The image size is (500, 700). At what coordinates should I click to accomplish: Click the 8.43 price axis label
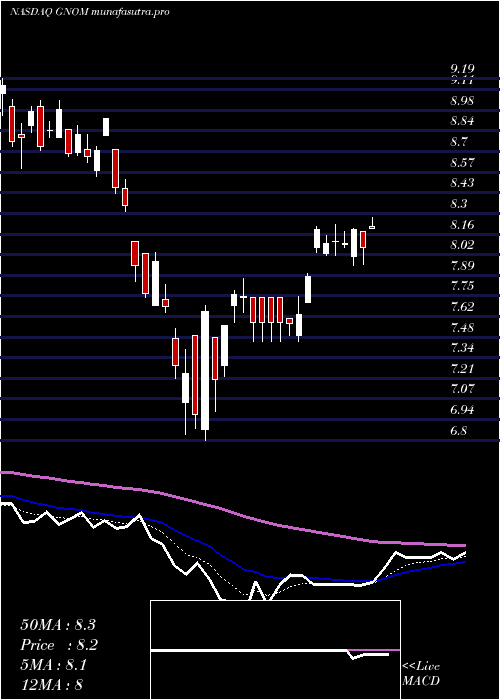462,183
